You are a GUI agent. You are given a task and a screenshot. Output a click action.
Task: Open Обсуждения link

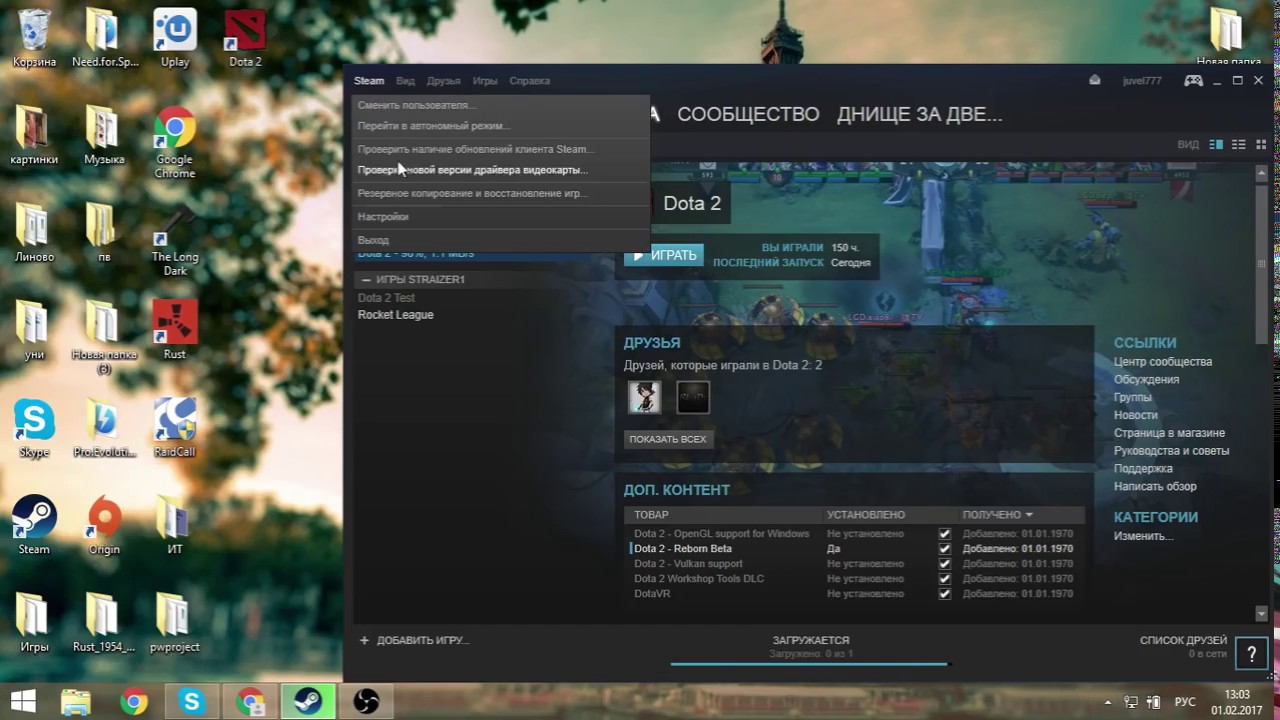[x=1146, y=380]
